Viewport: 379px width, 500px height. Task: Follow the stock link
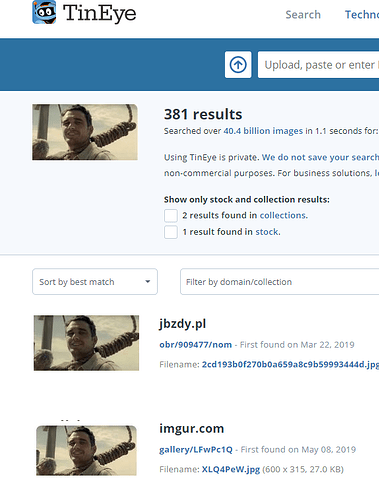[x=268, y=232]
